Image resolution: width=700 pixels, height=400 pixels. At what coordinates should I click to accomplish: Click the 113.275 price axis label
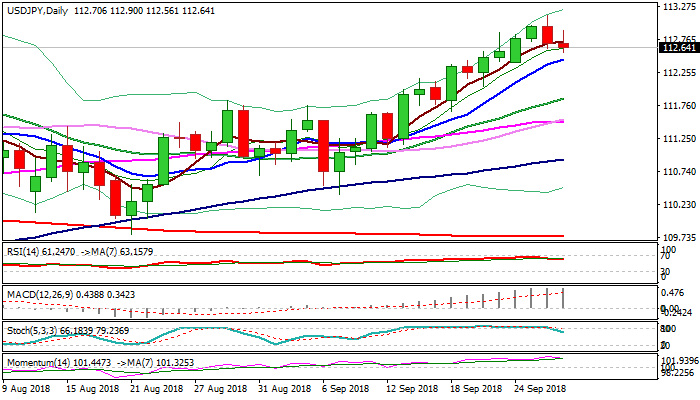679,8
